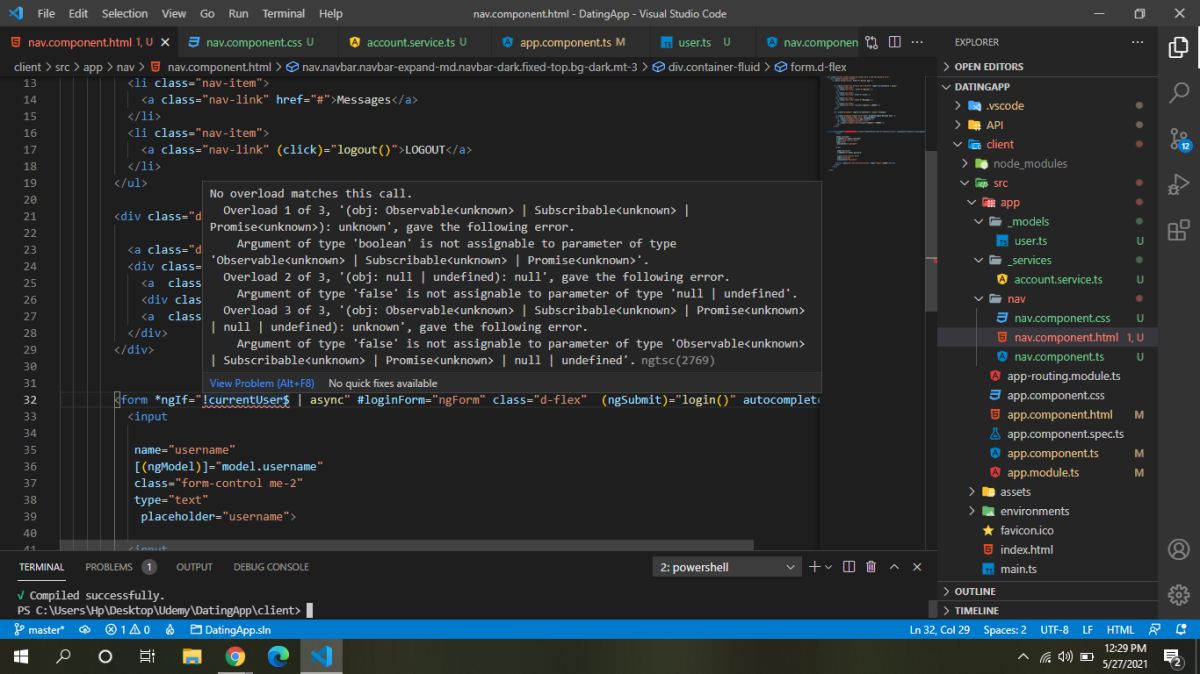
Task: Split the terminal panel
Action: click(849, 567)
